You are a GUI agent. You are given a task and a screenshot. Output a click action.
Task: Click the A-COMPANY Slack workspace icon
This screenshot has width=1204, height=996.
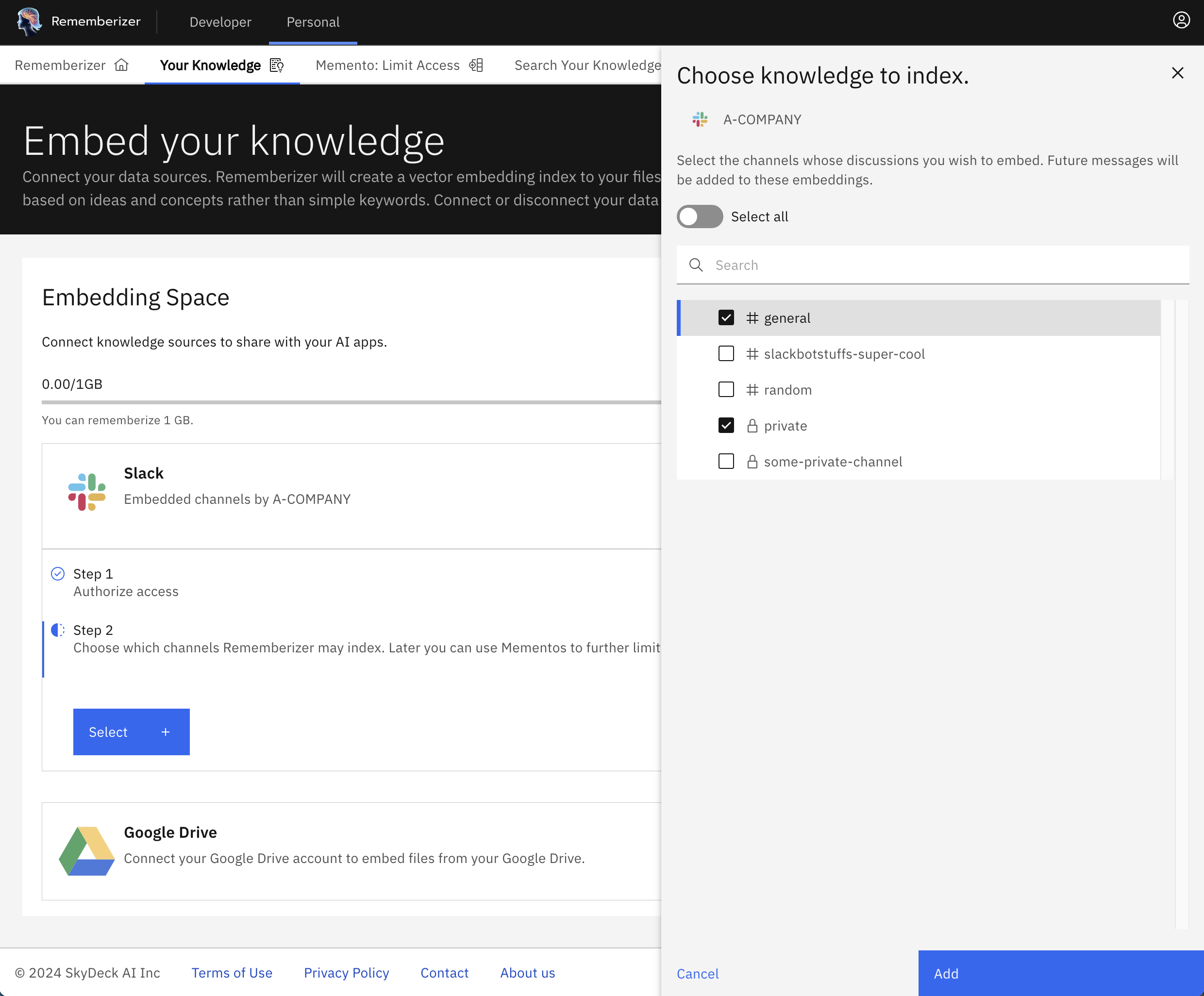pyautogui.click(x=700, y=119)
